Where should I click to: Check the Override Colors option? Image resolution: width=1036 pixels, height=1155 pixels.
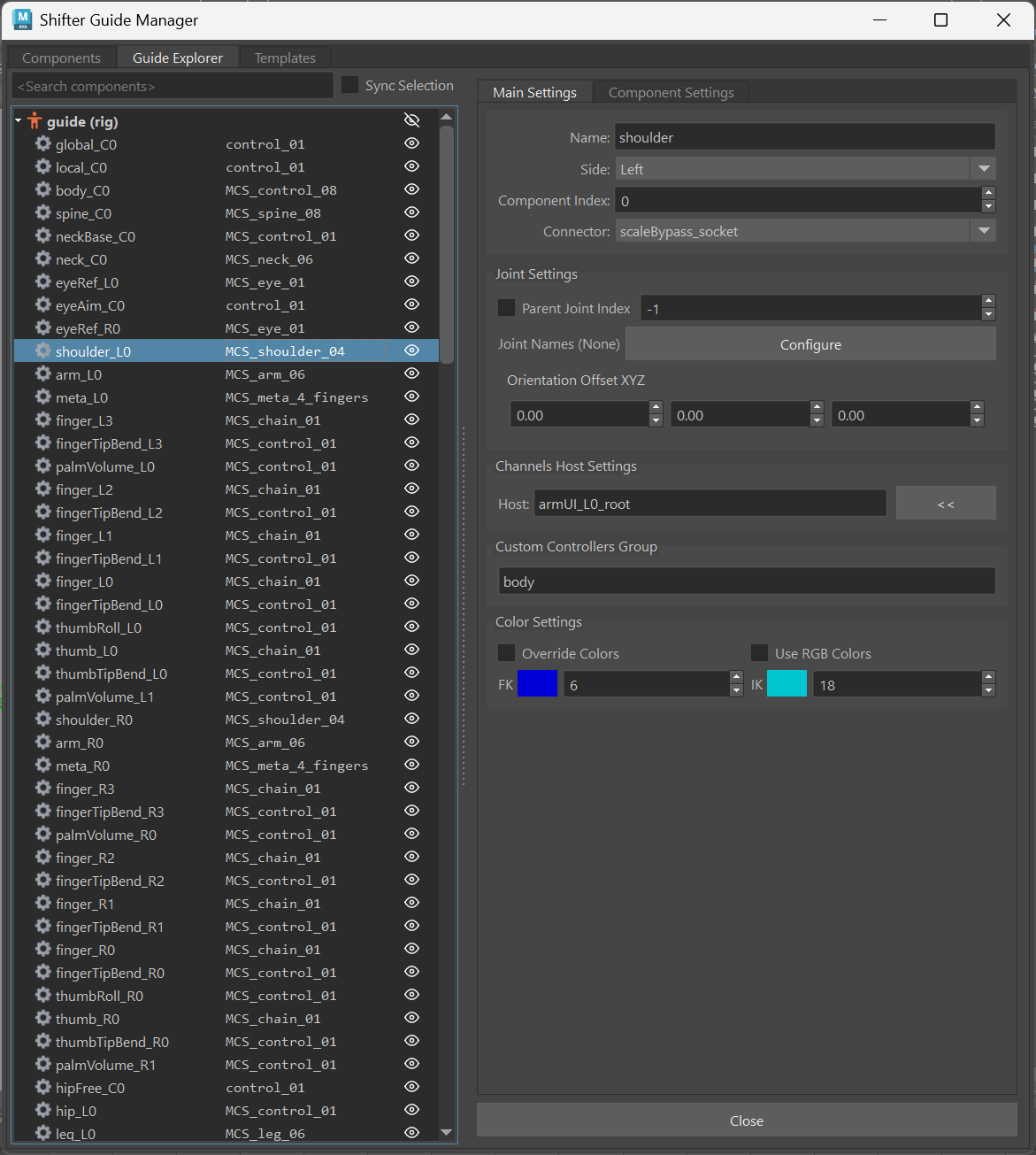506,653
